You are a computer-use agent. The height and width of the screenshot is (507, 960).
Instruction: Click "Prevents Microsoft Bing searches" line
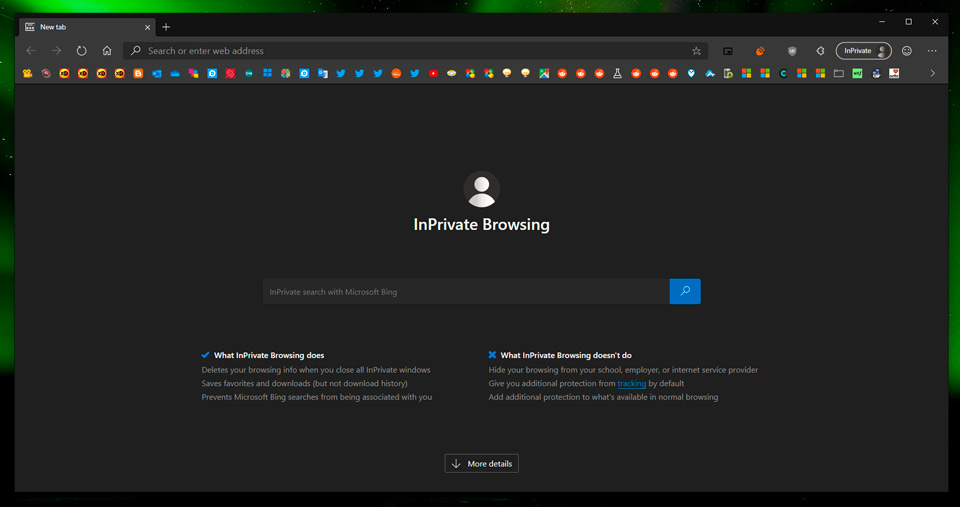coord(317,397)
